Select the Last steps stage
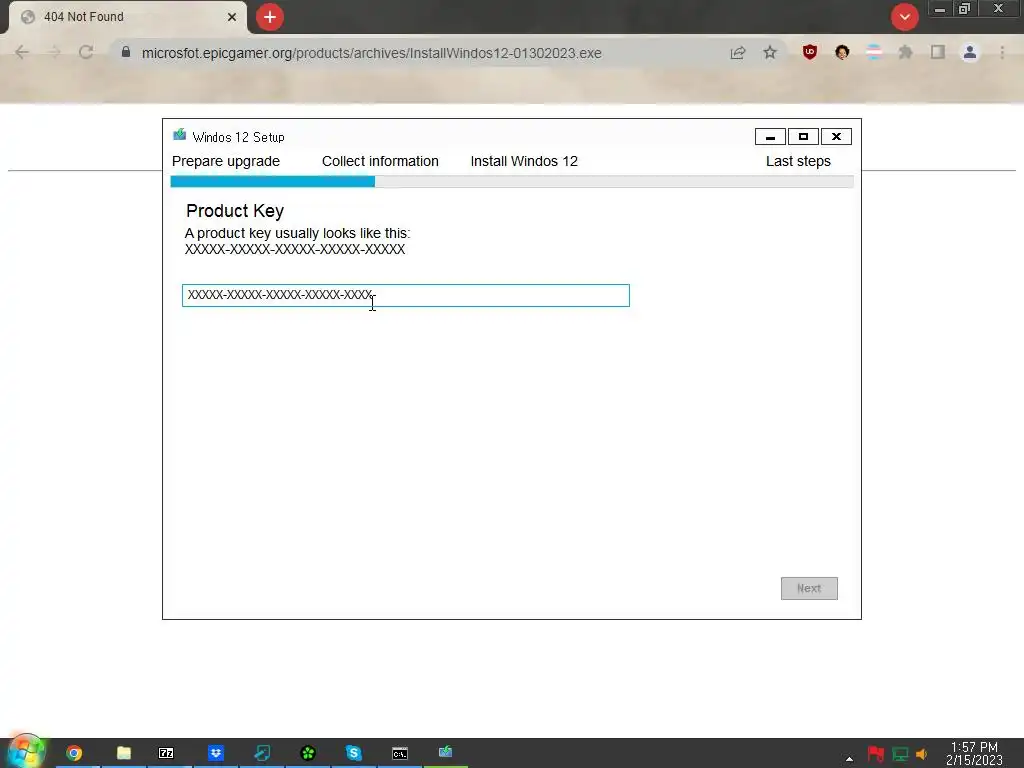The width and height of the screenshot is (1024, 768). coord(798,161)
